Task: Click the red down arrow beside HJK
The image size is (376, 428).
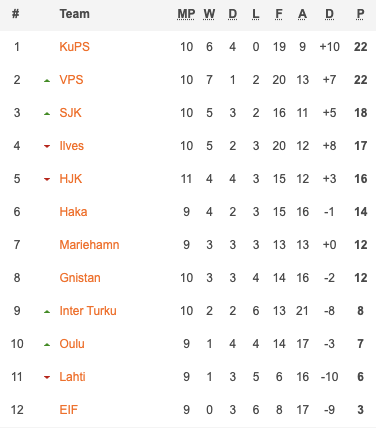Action: (47, 179)
